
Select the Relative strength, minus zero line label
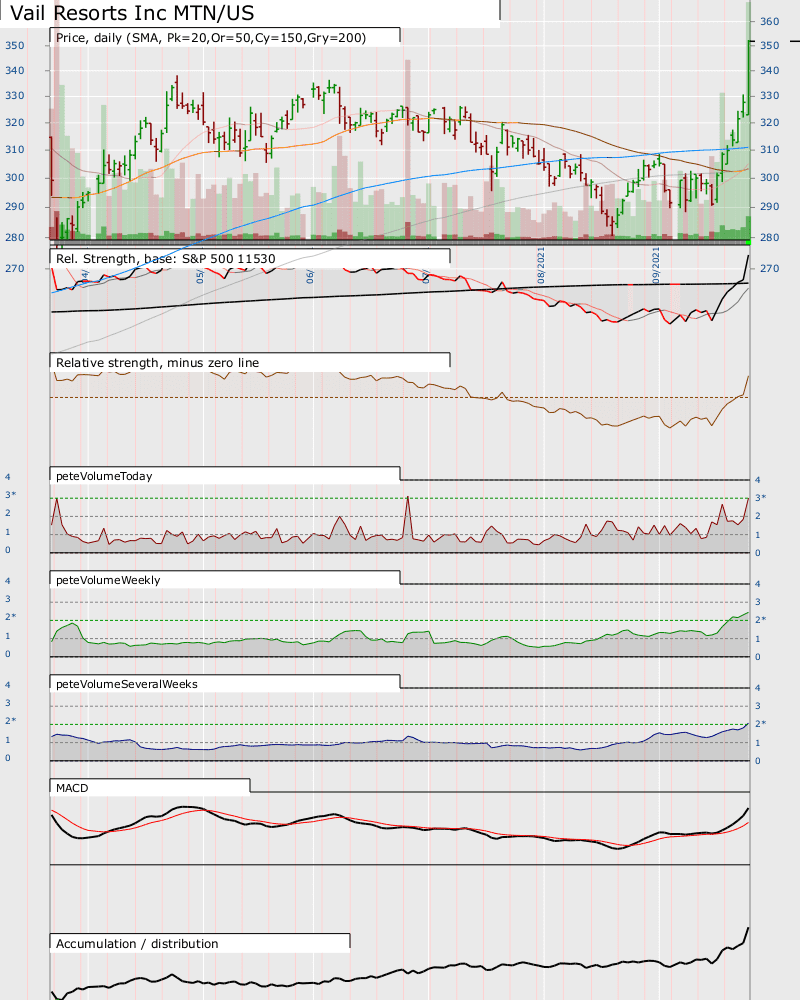point(158,363)
